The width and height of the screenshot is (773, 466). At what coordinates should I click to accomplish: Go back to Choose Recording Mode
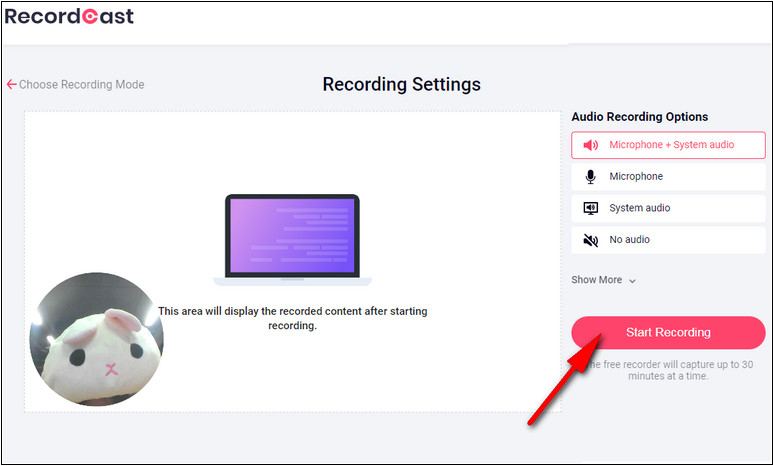pyautogui.click(x=81, y=85)
